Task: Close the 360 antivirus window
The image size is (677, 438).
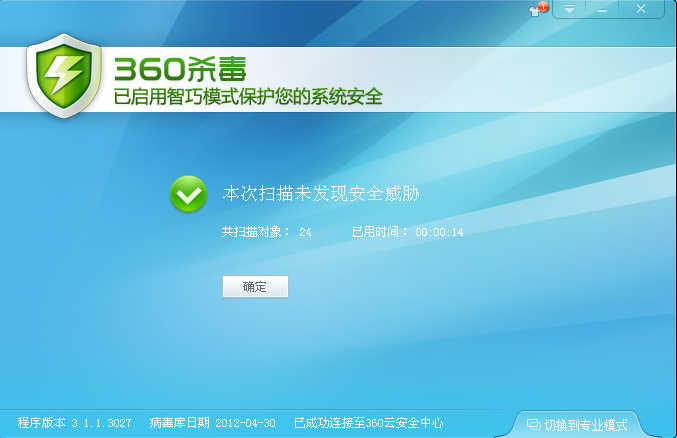Action: point(641,9)
